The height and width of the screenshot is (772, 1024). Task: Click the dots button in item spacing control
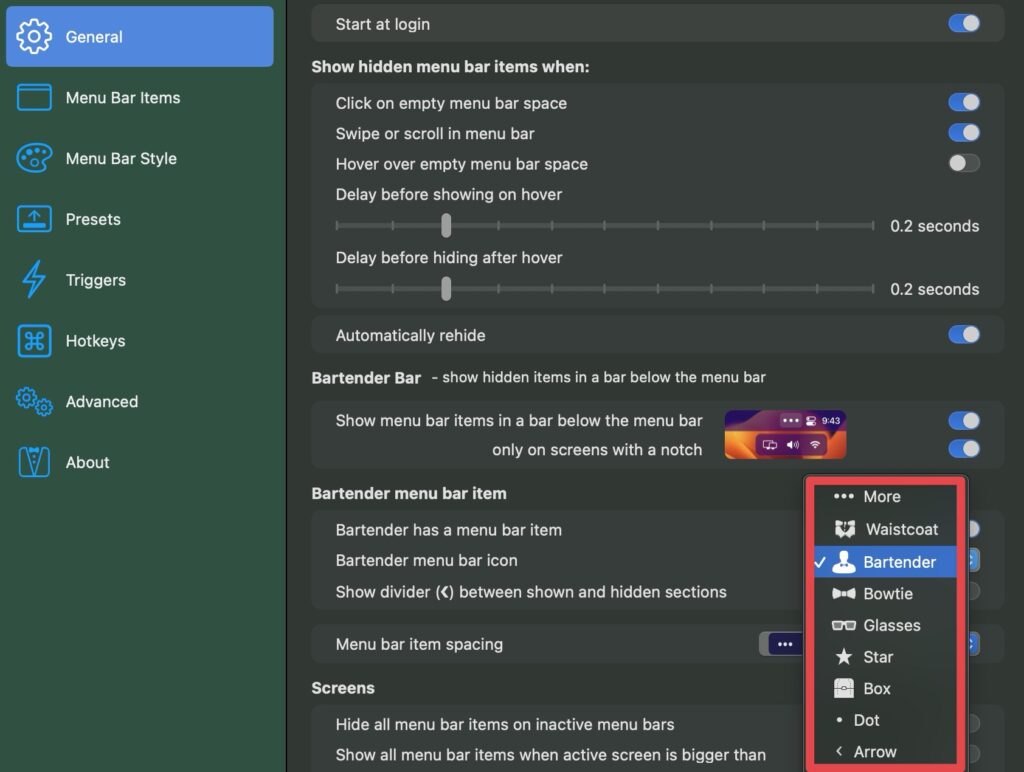(785, 644)
